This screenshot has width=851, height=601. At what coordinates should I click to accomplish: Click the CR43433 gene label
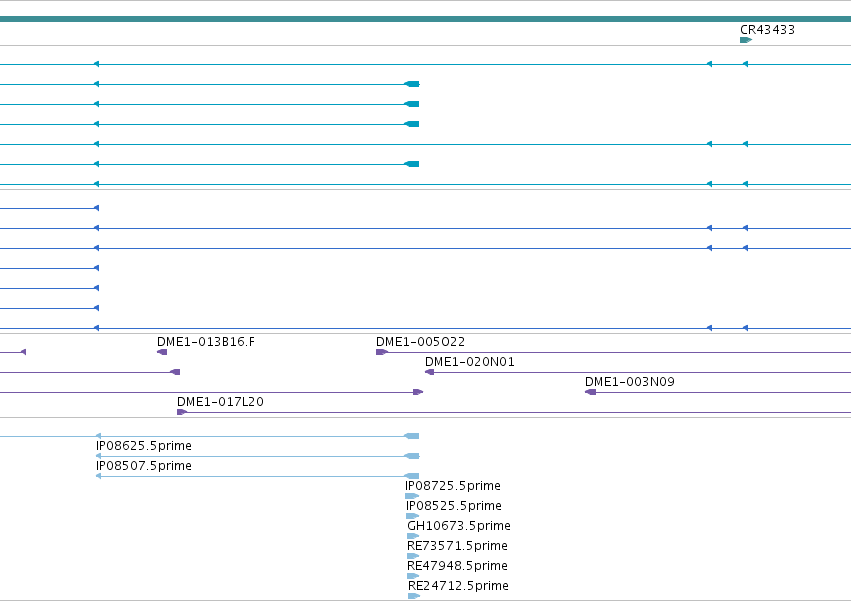[767, 30]
